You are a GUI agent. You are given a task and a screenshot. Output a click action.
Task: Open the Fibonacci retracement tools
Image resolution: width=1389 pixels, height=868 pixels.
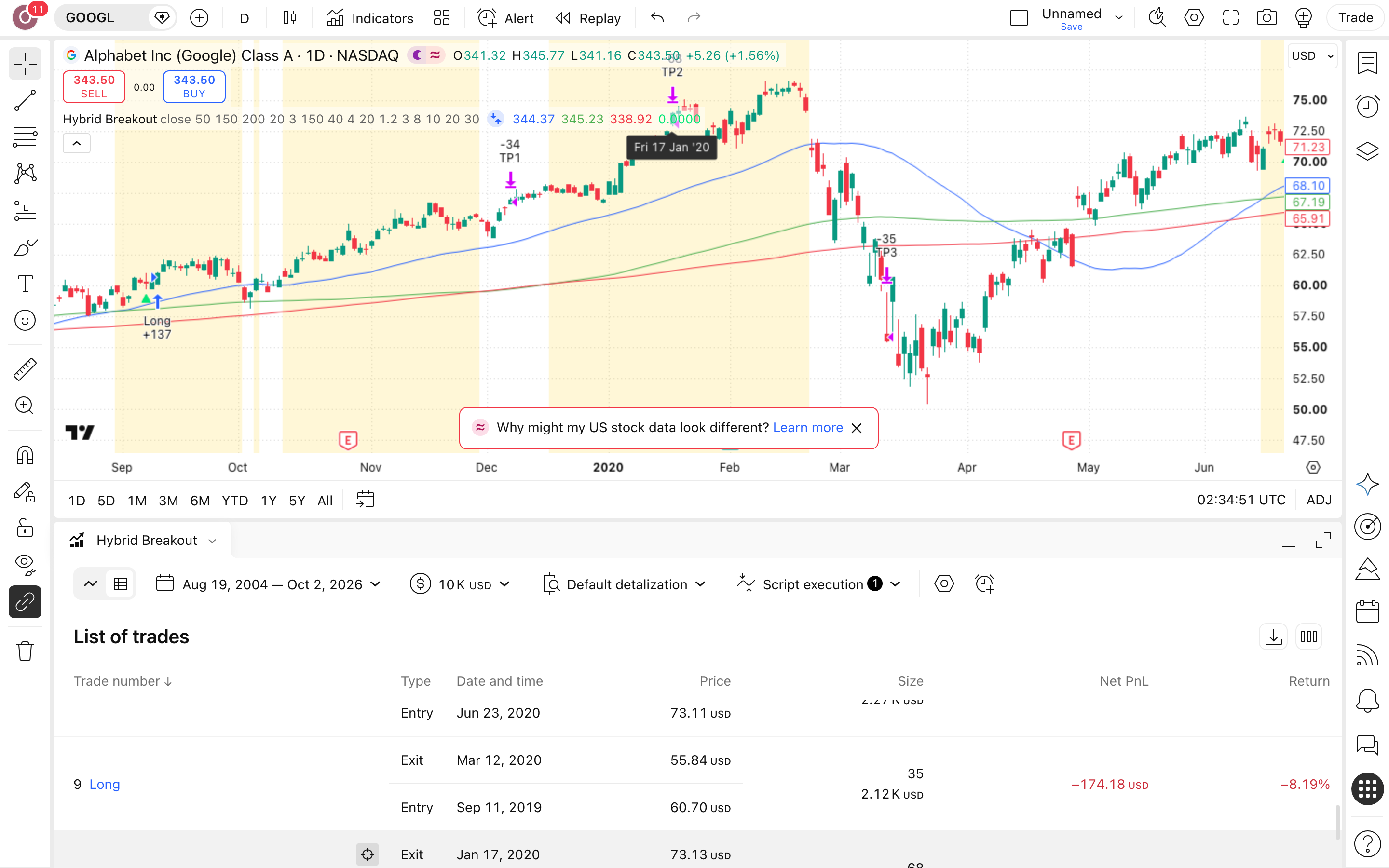click(25, 137)
